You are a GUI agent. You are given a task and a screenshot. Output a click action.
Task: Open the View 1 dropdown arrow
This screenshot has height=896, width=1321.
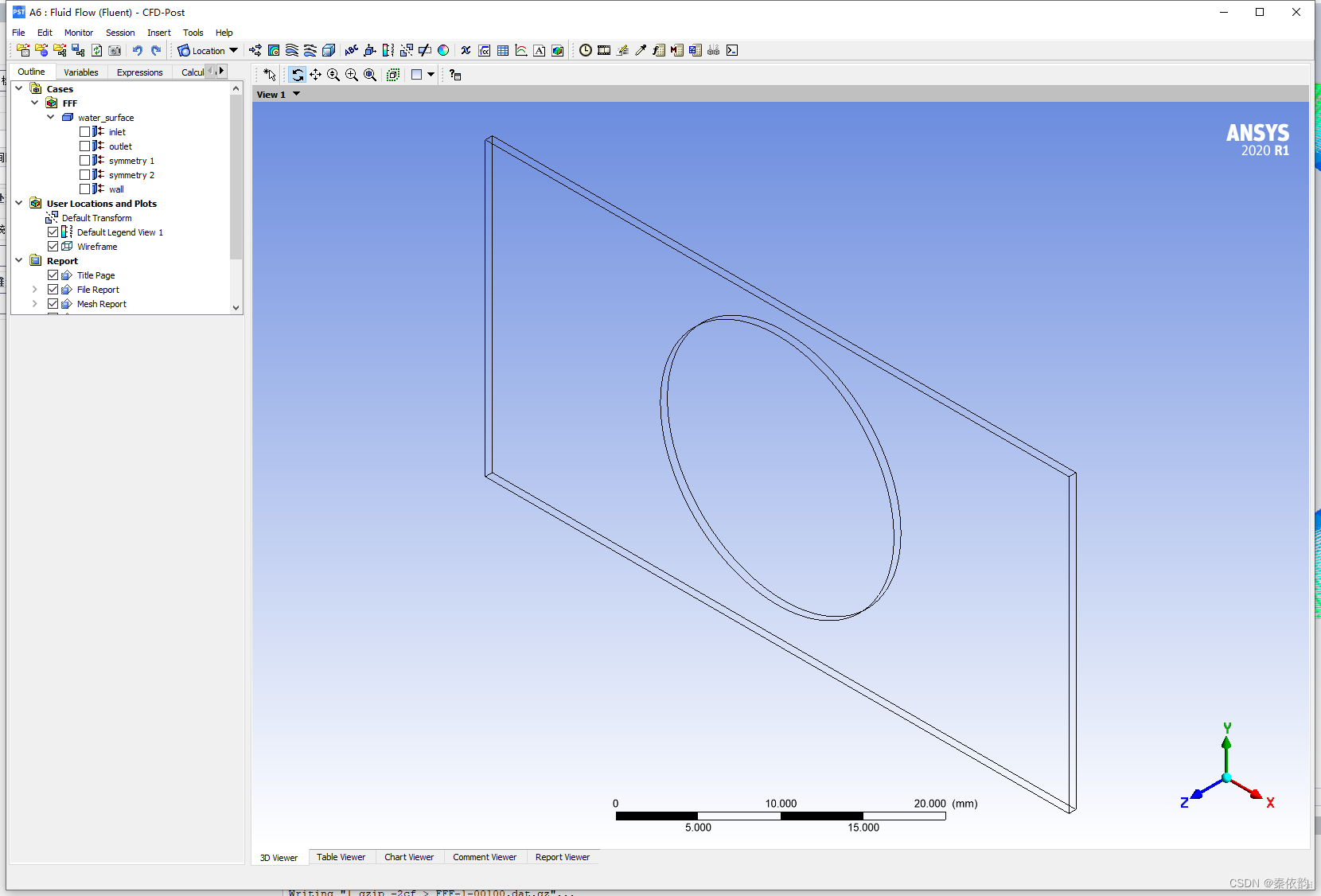point(297,94)
